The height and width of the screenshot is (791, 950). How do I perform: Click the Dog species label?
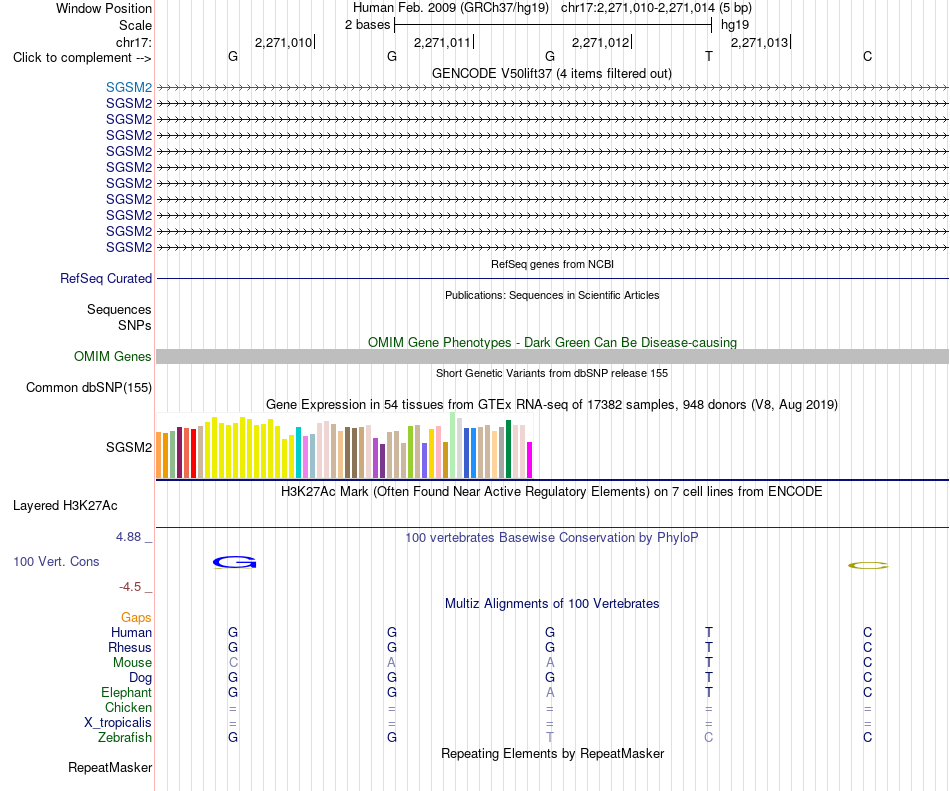tap(140, 678)
